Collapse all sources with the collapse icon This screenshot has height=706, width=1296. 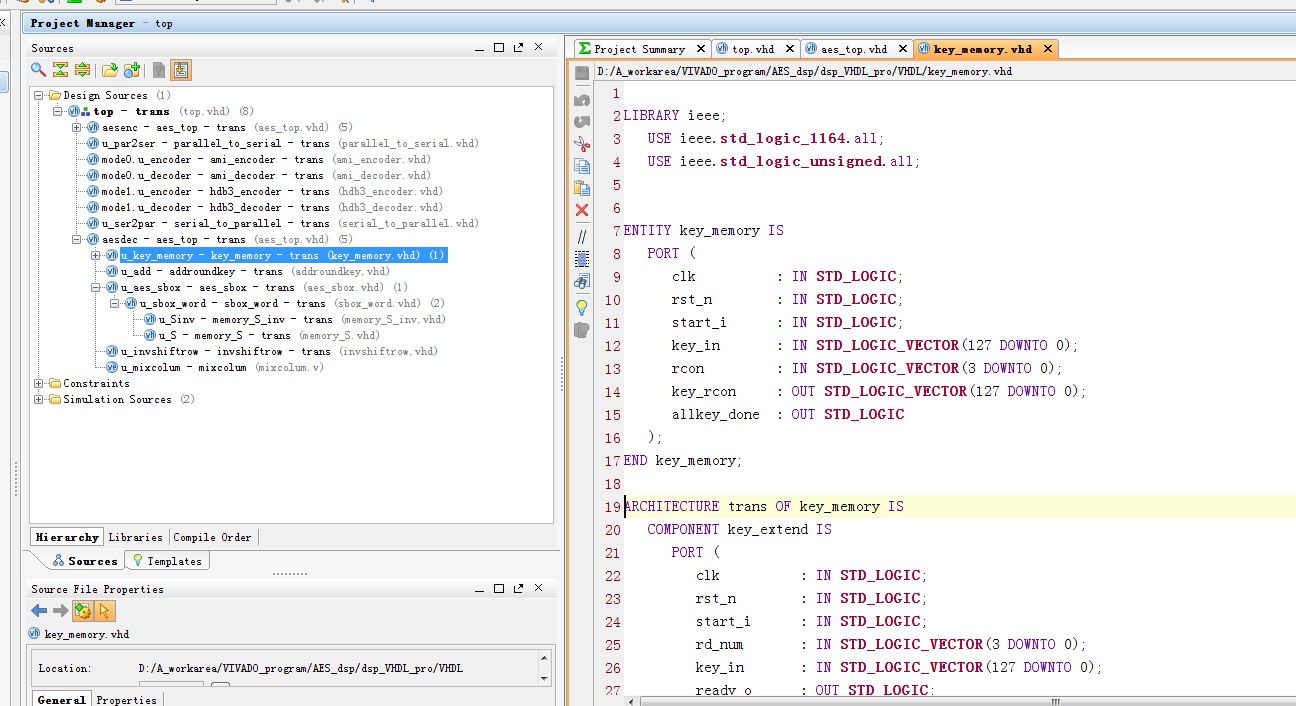point(60,70)
